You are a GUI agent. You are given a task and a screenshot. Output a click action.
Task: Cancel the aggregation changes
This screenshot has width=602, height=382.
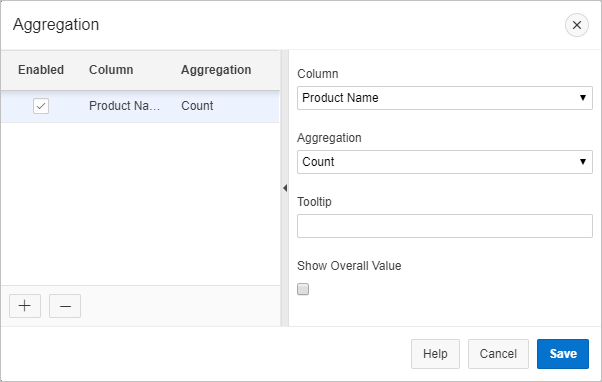pos(498,354)
